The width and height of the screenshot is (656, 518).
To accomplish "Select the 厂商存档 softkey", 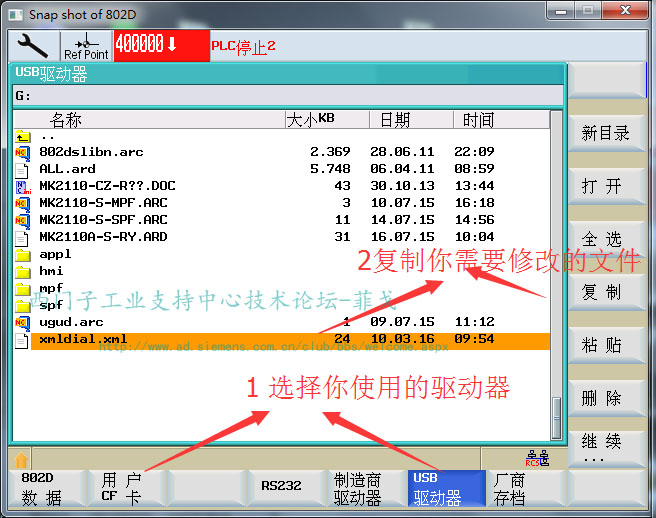I will click(526, 488).
